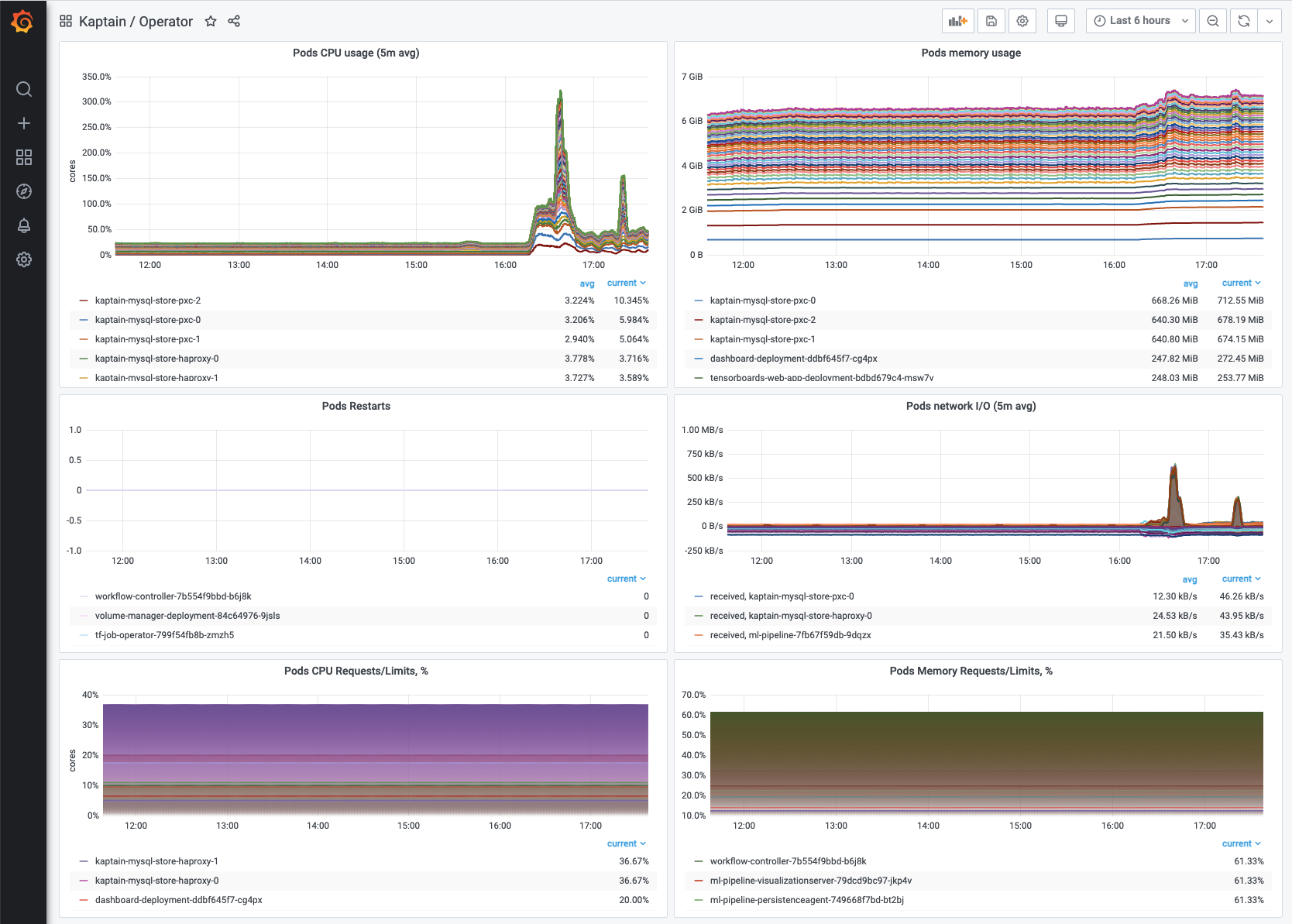
Task: Open the Pods memory usage panel title menu
Action: [x=971, y=53]
